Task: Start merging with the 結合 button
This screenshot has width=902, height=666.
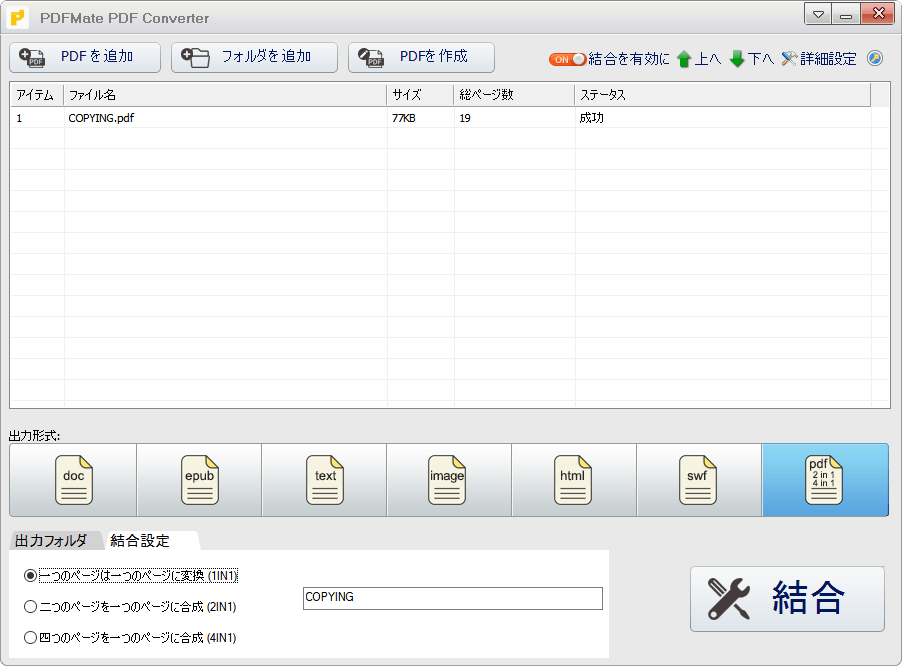Action: coord(787,599)
